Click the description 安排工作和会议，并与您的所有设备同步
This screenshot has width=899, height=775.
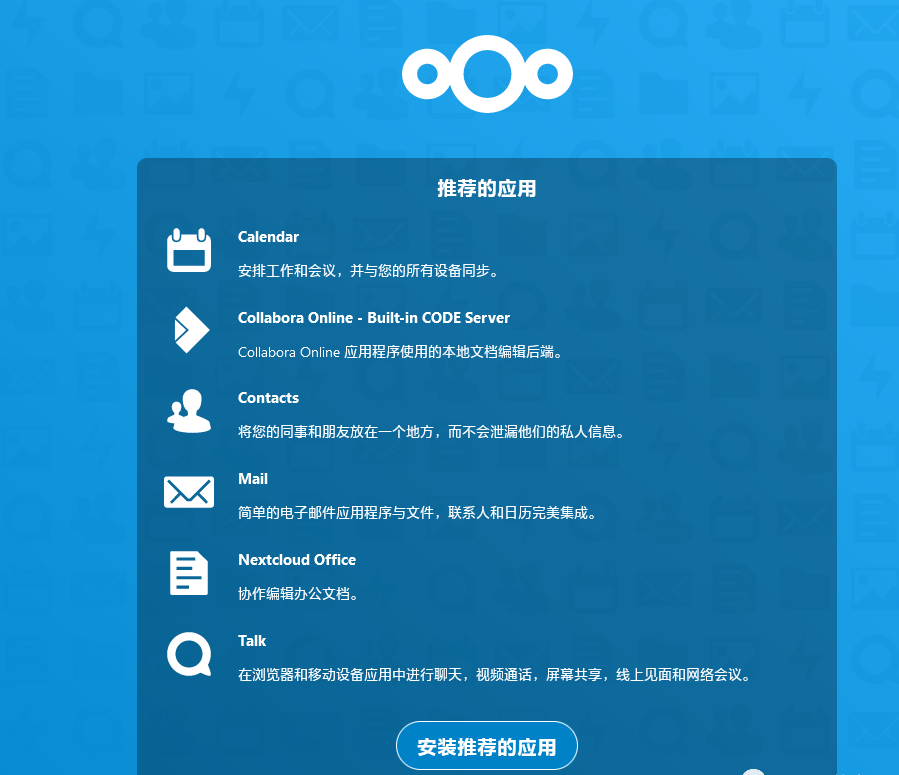pos(369,271)
